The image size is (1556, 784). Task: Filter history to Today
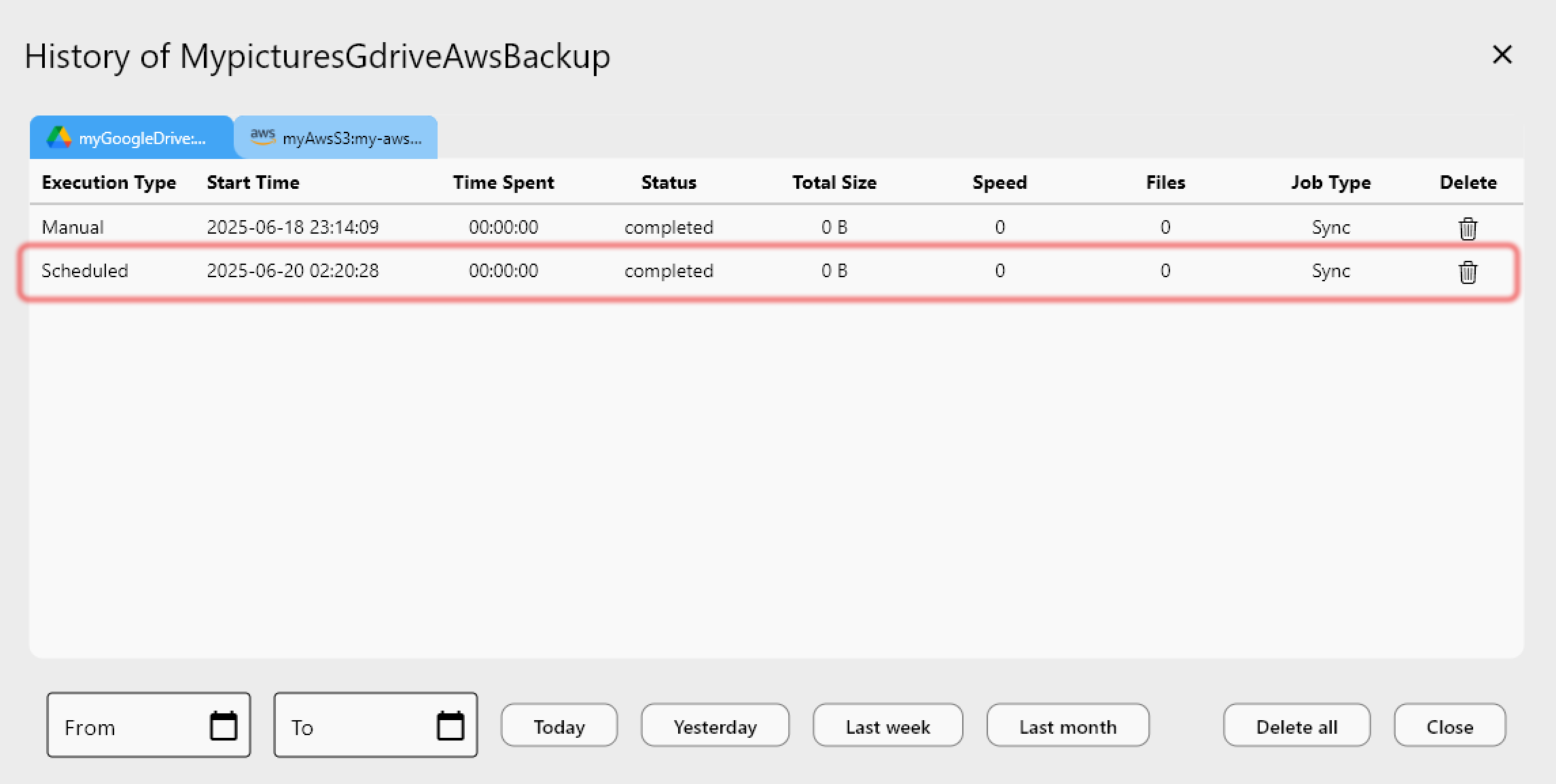[559, 726]
